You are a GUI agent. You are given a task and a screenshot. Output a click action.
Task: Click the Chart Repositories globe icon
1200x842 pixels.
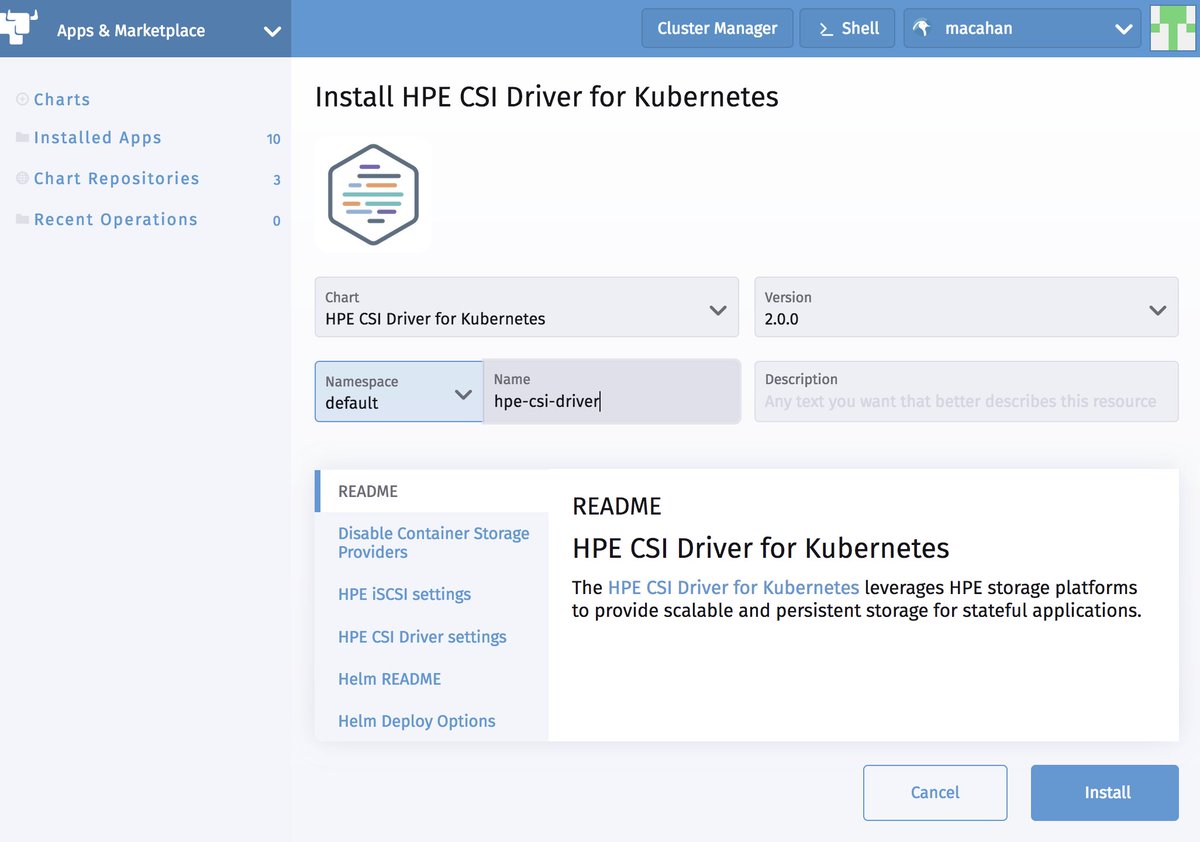[22, 178]
